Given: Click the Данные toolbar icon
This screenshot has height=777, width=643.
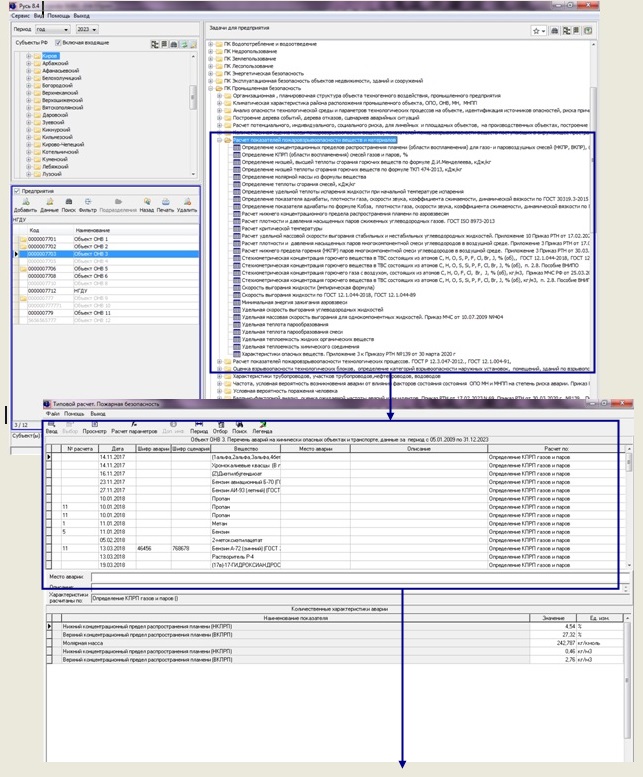Looking at the screenshot, I should [48, 203].
